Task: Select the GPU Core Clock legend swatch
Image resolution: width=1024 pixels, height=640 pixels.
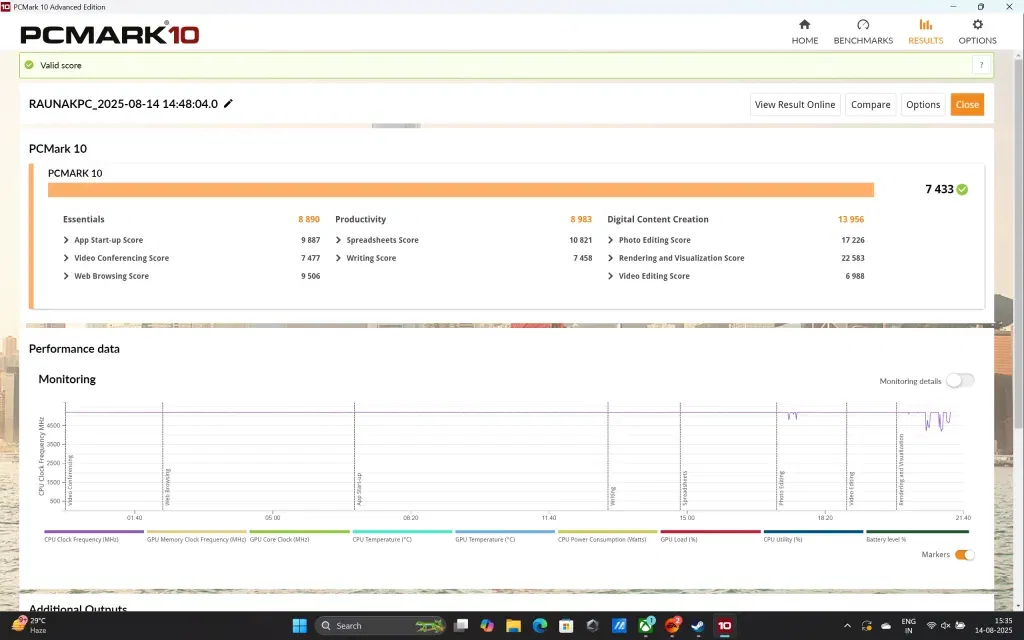Action: [x=300, y=532]
